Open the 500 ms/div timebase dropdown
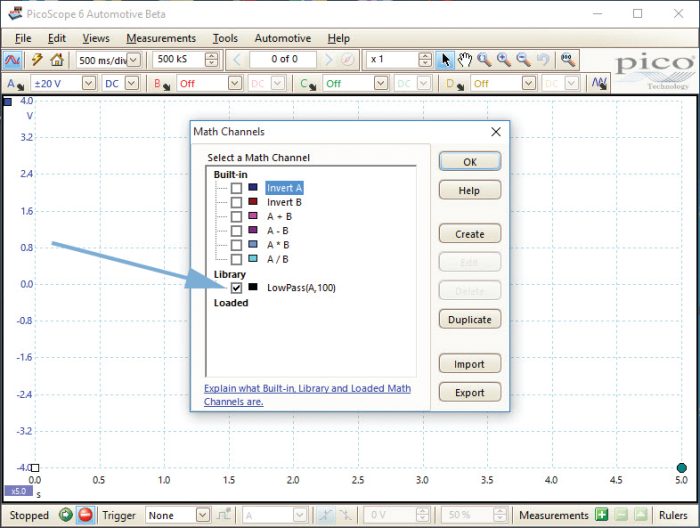 click(x=134, y=59)
